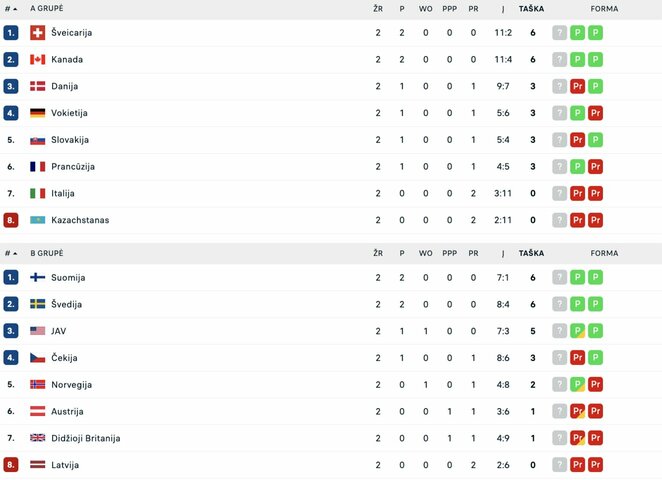662x480 pixels.
Task: Click the Kanada flag icon
Action: click(x=38, y=60)
